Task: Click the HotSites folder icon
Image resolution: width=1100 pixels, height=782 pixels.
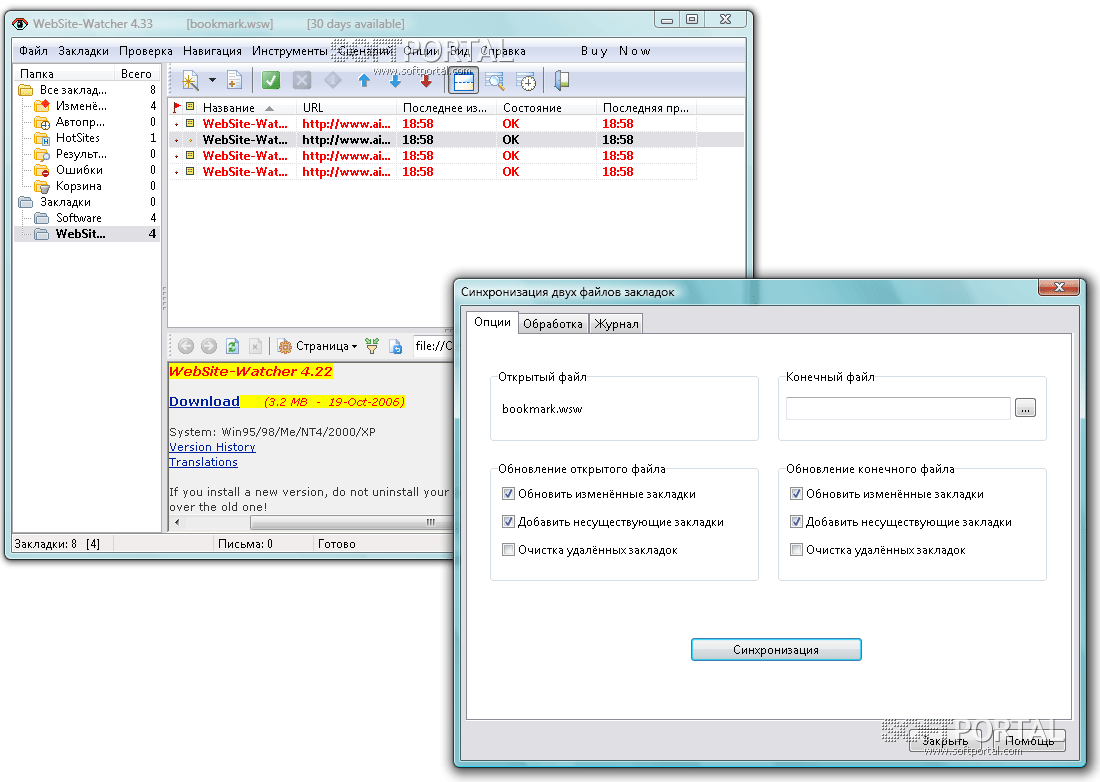Action: (x=42, y=138)
